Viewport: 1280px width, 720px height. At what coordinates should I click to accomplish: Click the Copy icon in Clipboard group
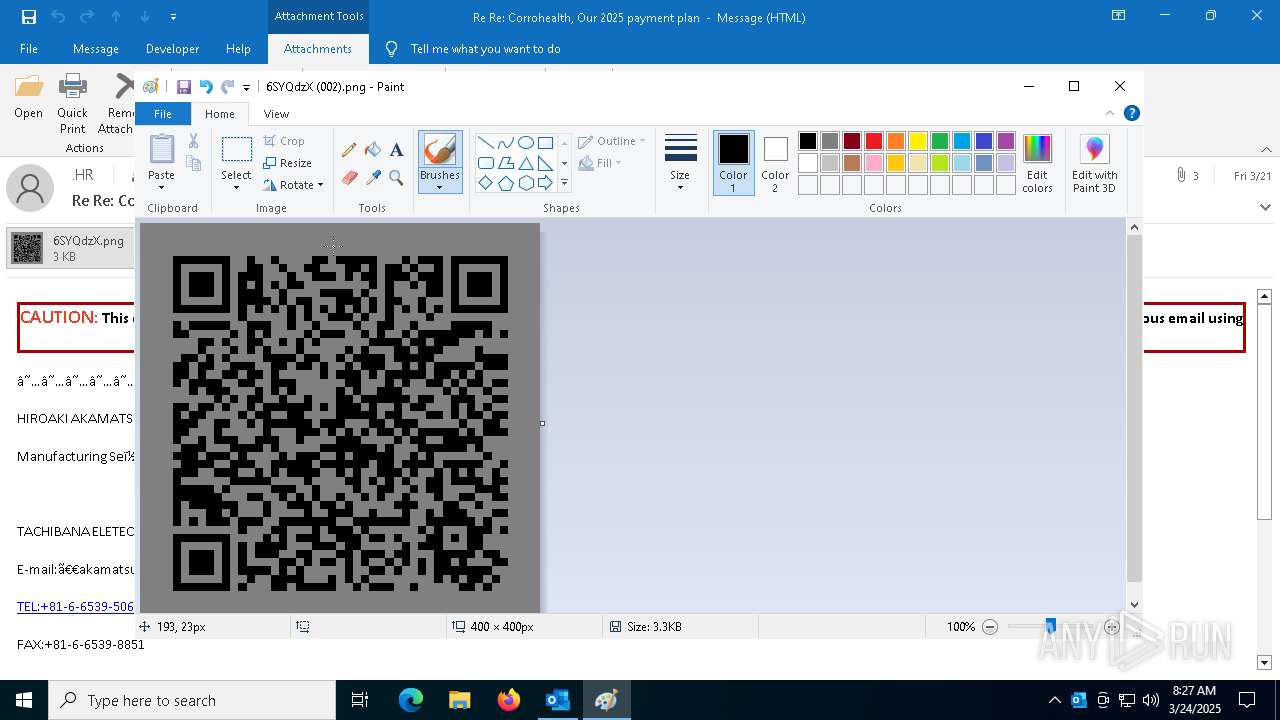coord(194,163)
